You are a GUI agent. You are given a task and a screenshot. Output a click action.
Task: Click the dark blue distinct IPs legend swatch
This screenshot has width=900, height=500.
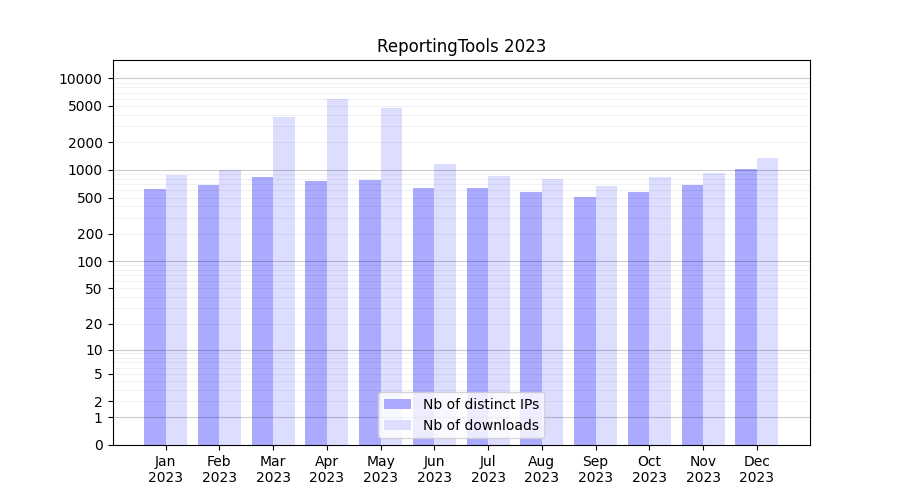tap(397, 404)
